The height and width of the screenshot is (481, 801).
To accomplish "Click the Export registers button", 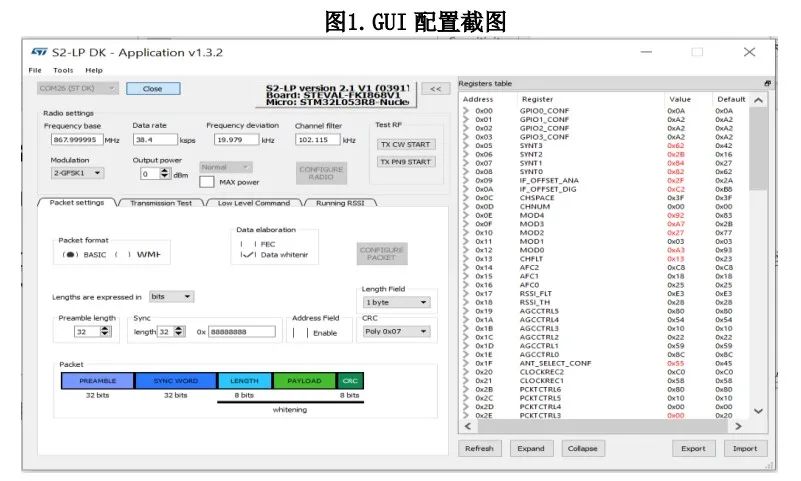I will (693, 448).
